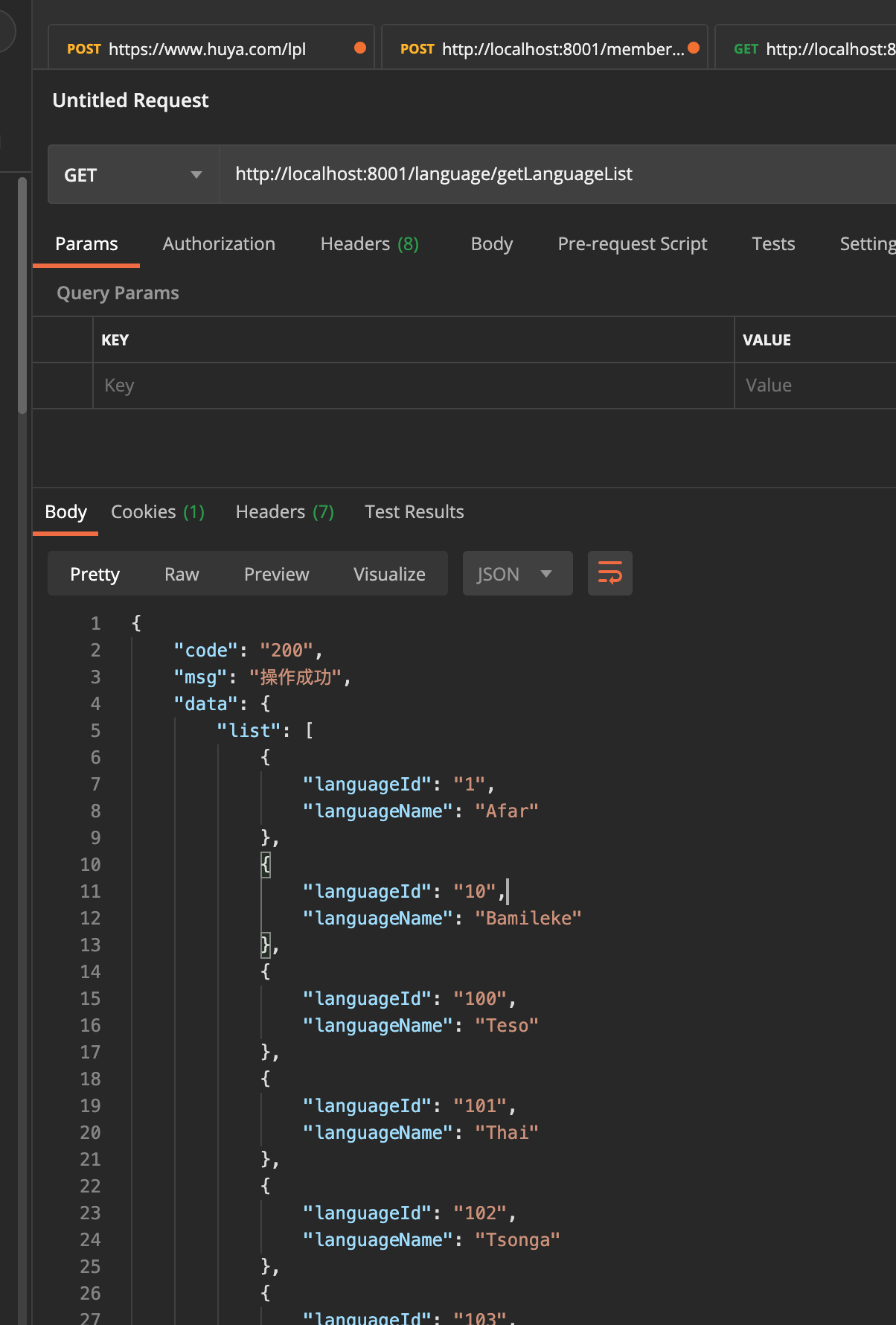Click the KEY column header
The width and height of the screenshot is (896, 1325).
pos(115,340)
